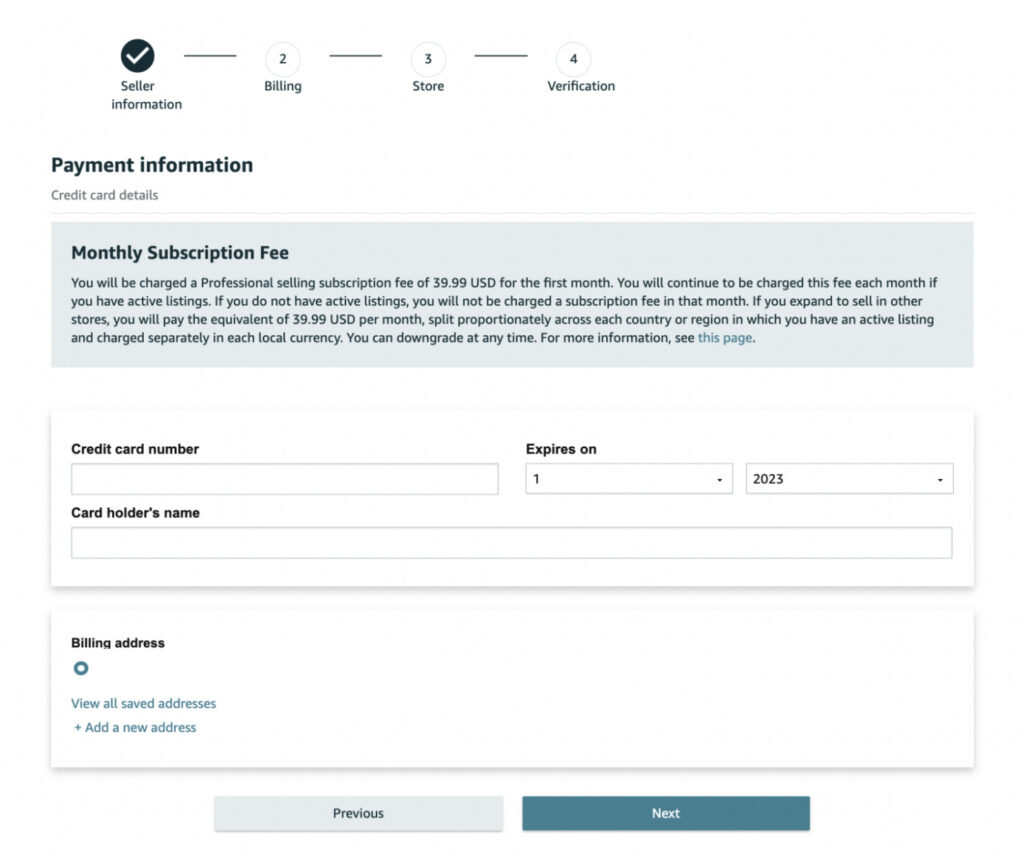Open the expiration month dropdown
The width and height of the screenshot is (1024, 862).
(629, 479)
